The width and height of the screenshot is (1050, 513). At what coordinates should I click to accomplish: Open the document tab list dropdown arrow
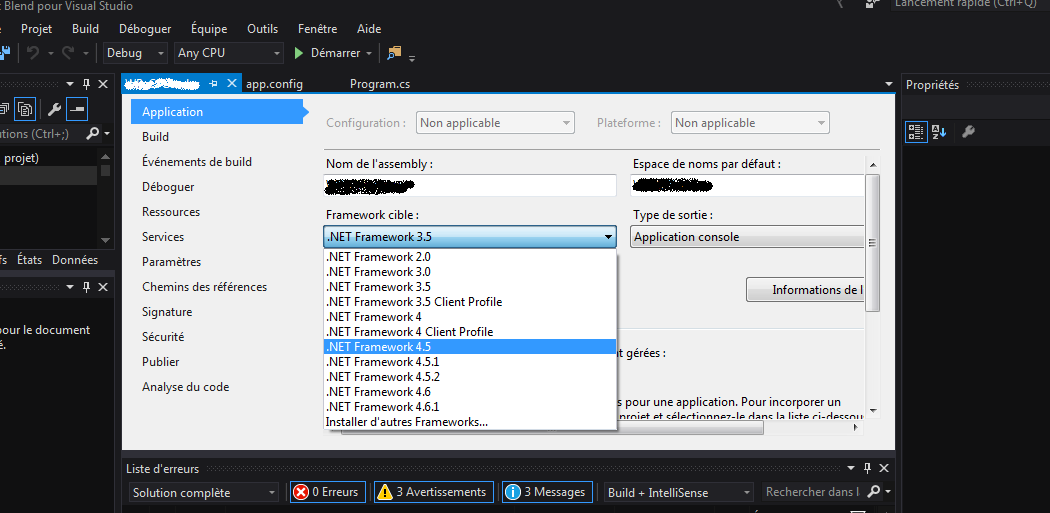pos(889,84)
